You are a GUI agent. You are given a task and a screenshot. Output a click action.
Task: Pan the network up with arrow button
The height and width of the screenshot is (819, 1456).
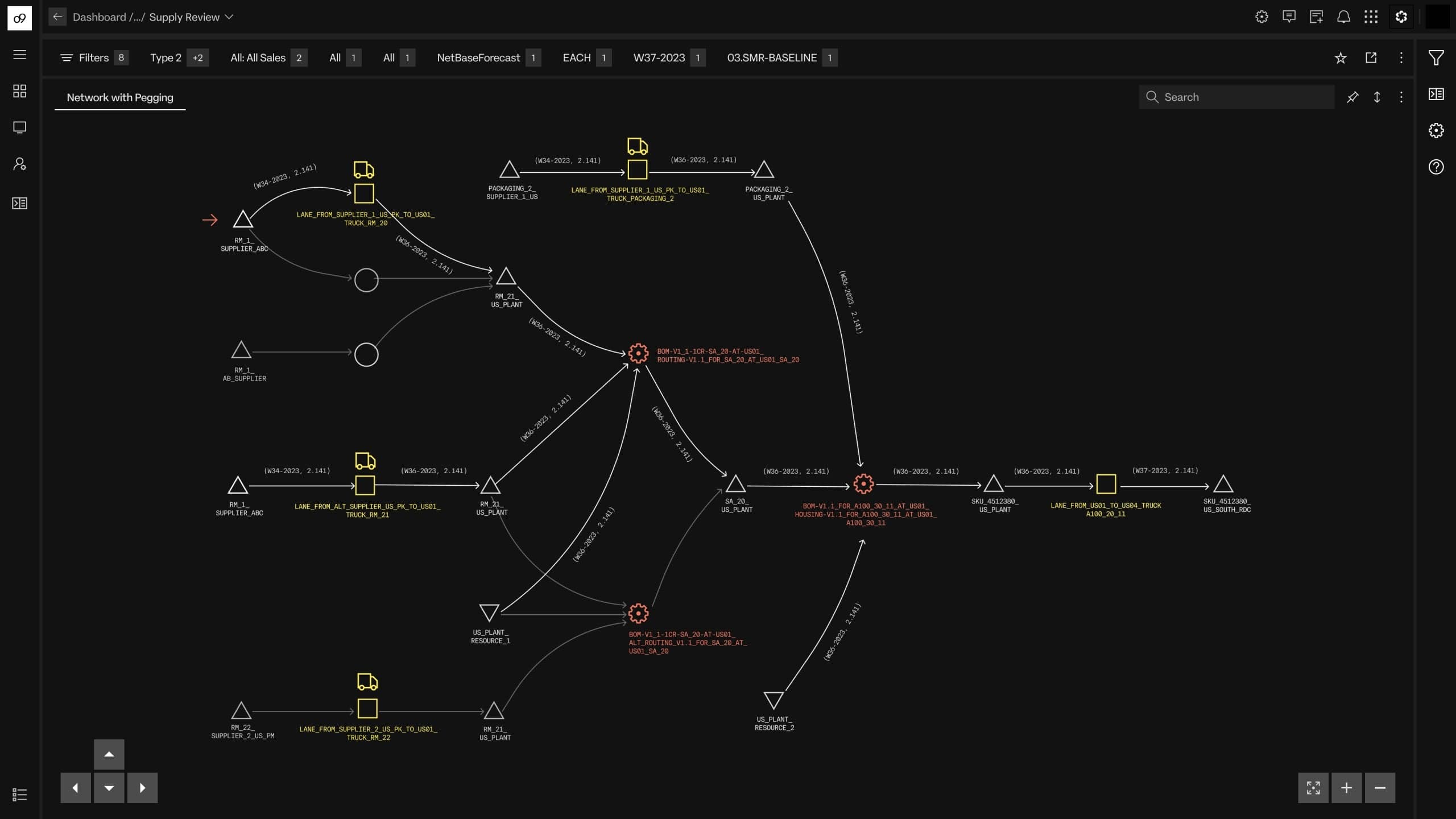point(109,754)
